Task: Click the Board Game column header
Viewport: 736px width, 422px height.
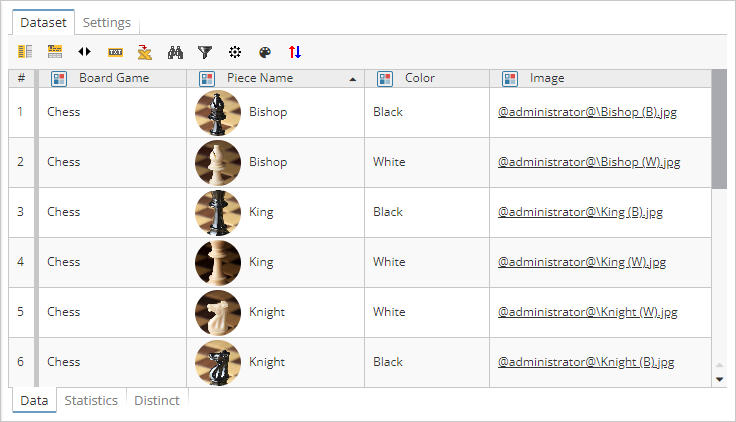Action: pyautogui.click(x=112, y=78)
